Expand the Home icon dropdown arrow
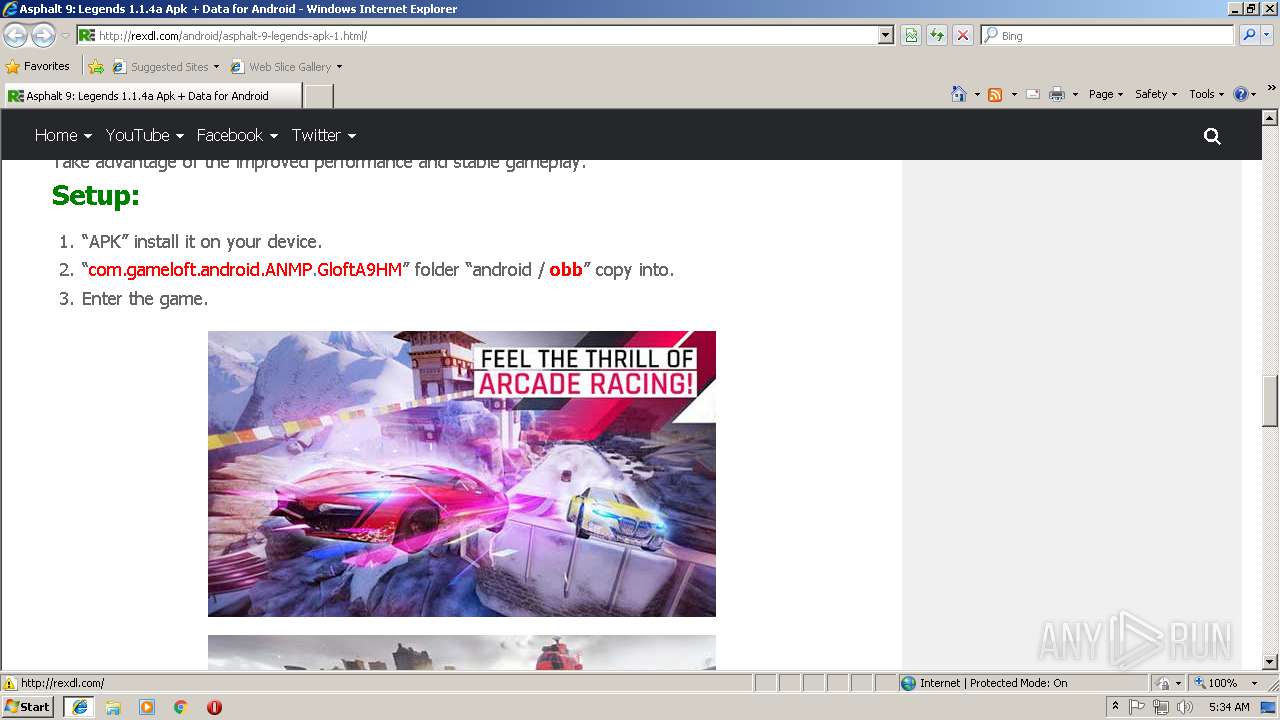The image size is (1280, 720). tap(977, 94)
